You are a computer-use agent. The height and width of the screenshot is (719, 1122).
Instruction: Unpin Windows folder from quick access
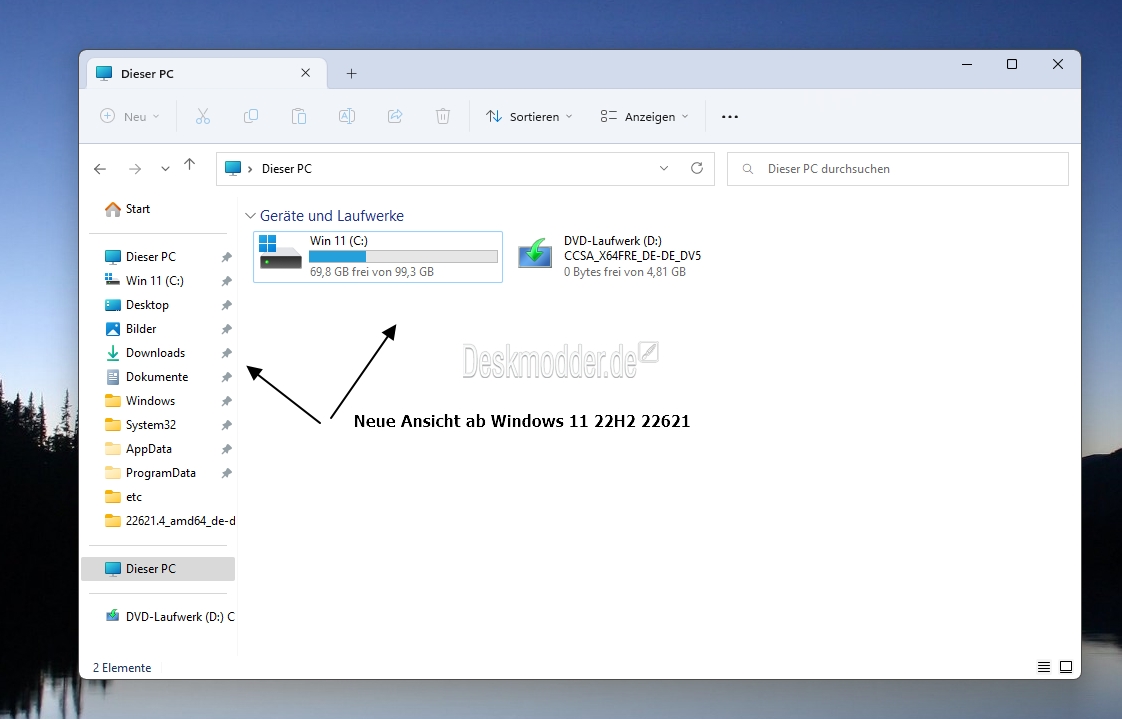[x=227, y=401]
